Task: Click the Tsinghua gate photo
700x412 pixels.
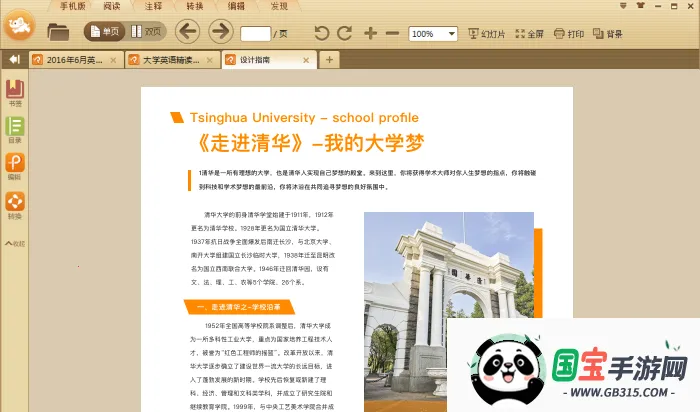Action: (x=449, y=312)
